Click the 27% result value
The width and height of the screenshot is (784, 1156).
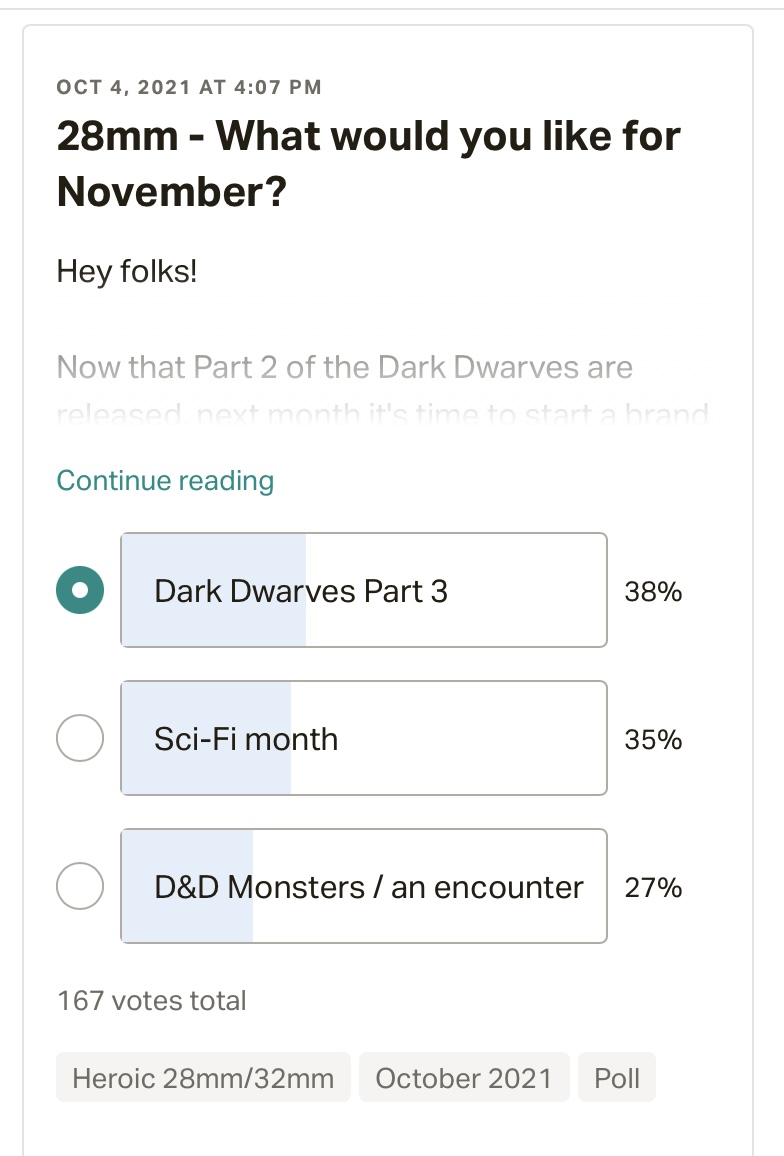(x=653, y=887)
